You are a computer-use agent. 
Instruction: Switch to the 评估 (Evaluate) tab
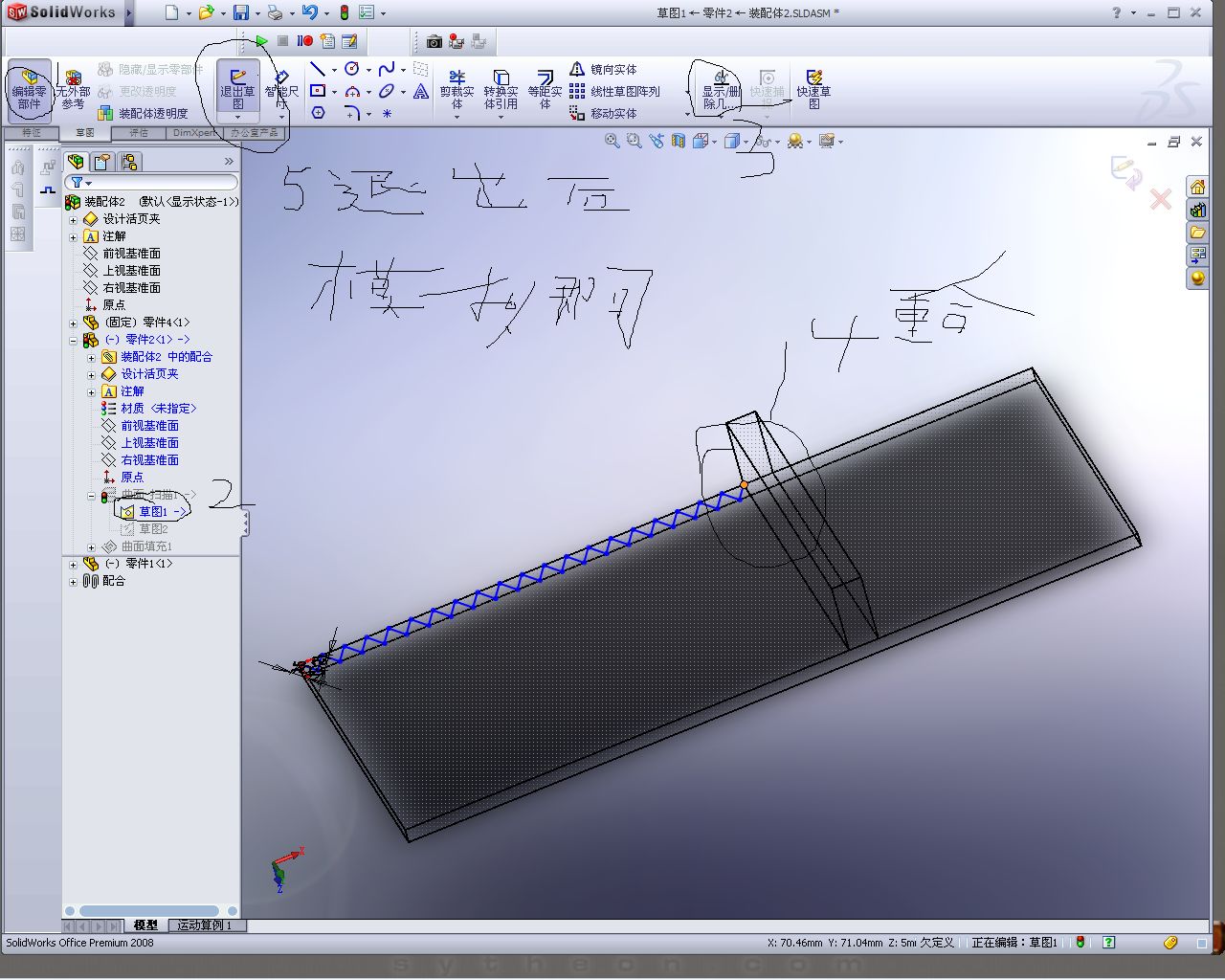click(139, 133)
